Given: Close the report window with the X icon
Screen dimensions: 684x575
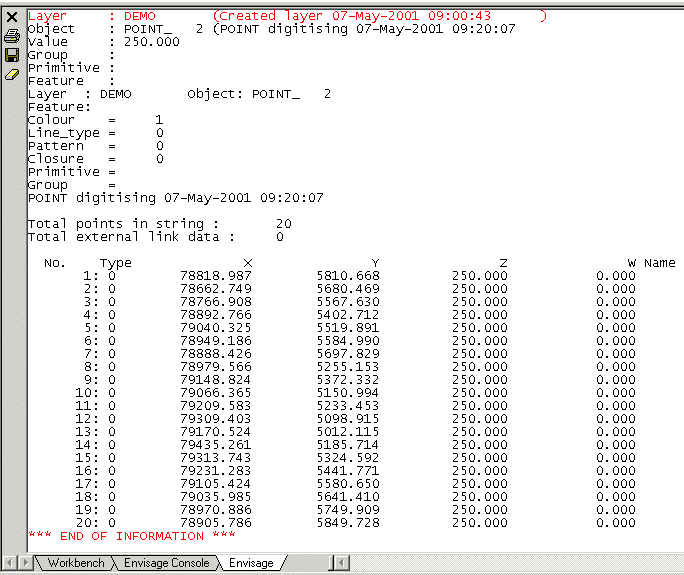Looking at the screenshot, I should point(12,17).
